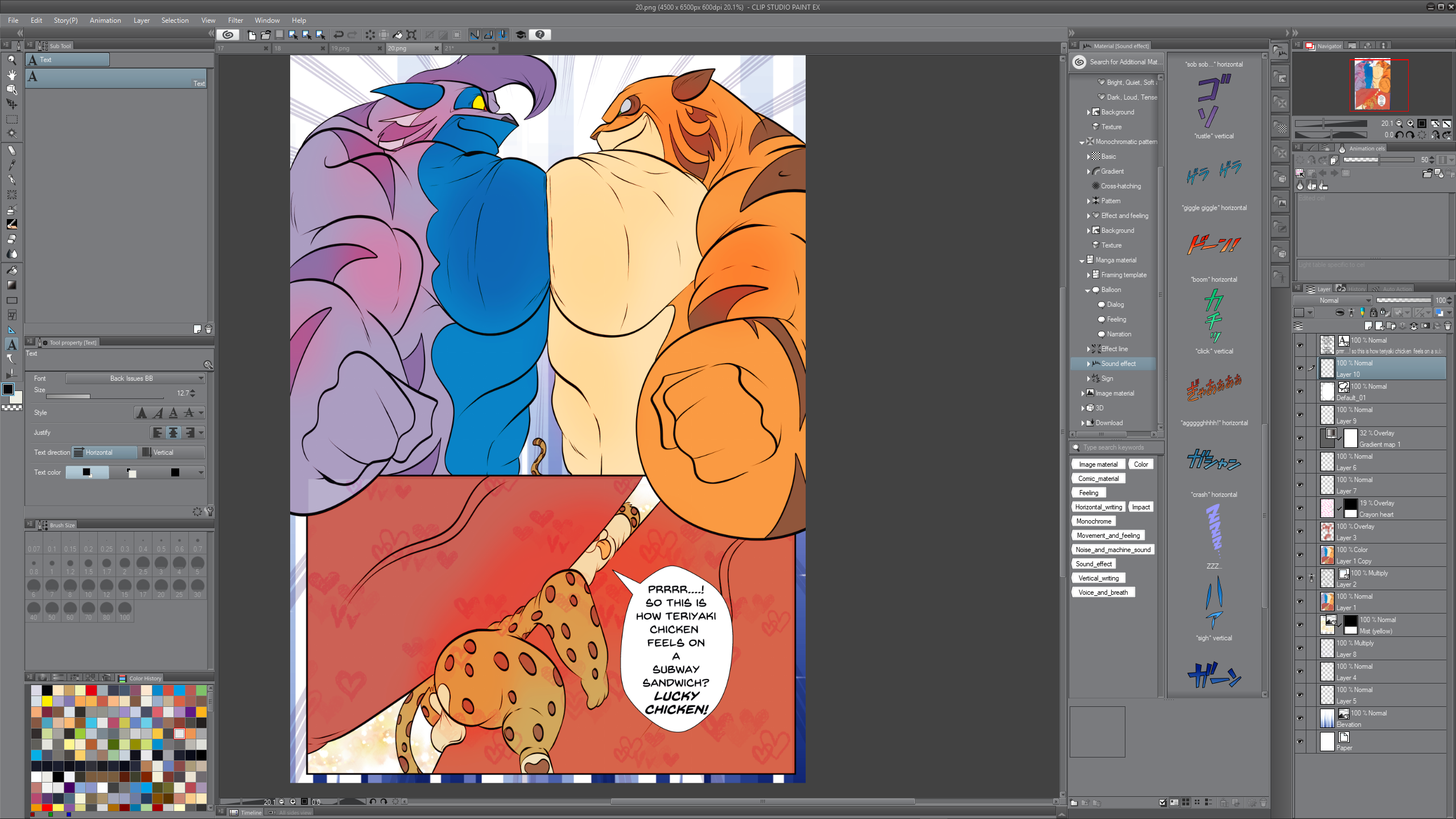Hide the Paper layer
Image resolution: width=1456 pixels, height=819 pixels.
click(x=1300, y=742)
